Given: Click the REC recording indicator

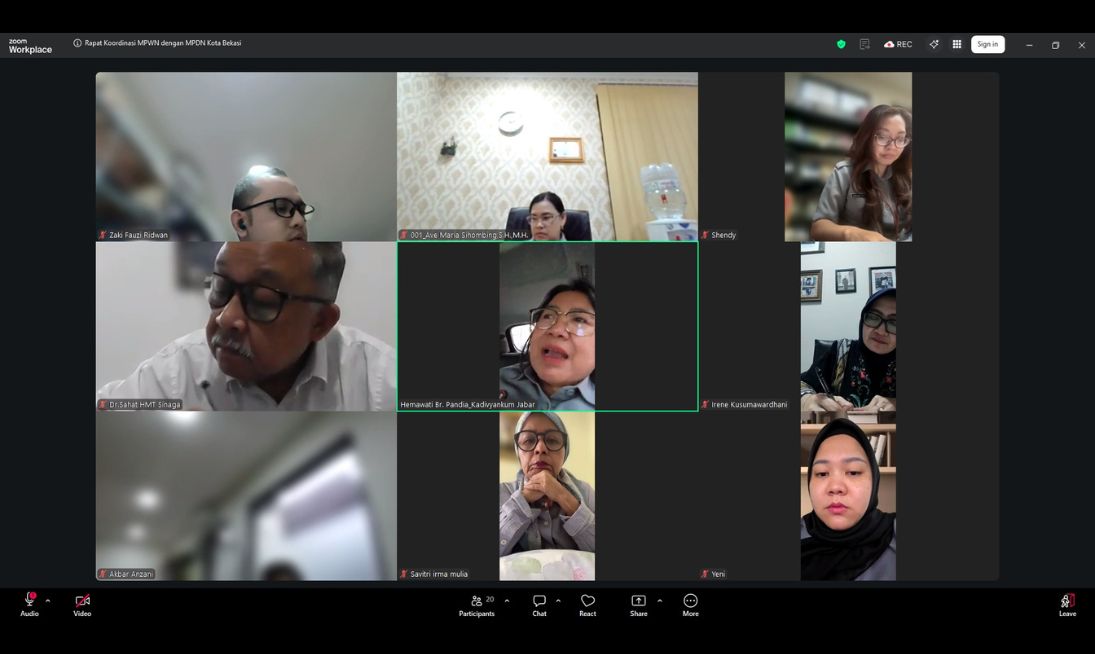Looking at the screenshot, I should point(898,44).
